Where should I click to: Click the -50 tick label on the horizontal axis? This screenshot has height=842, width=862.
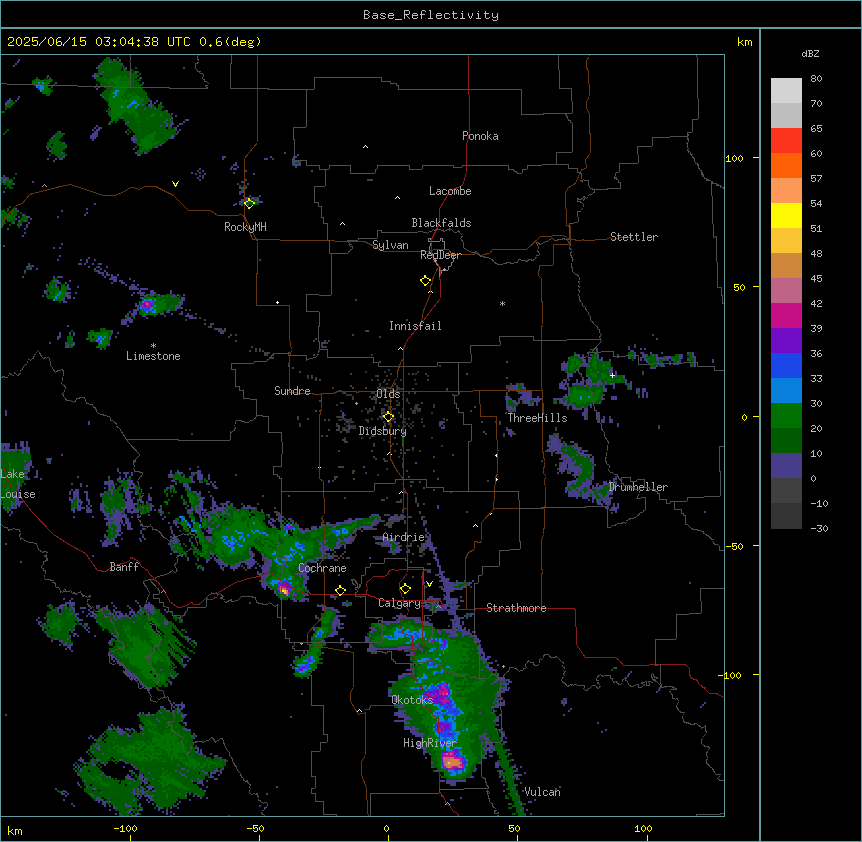(x=256, y=829)
